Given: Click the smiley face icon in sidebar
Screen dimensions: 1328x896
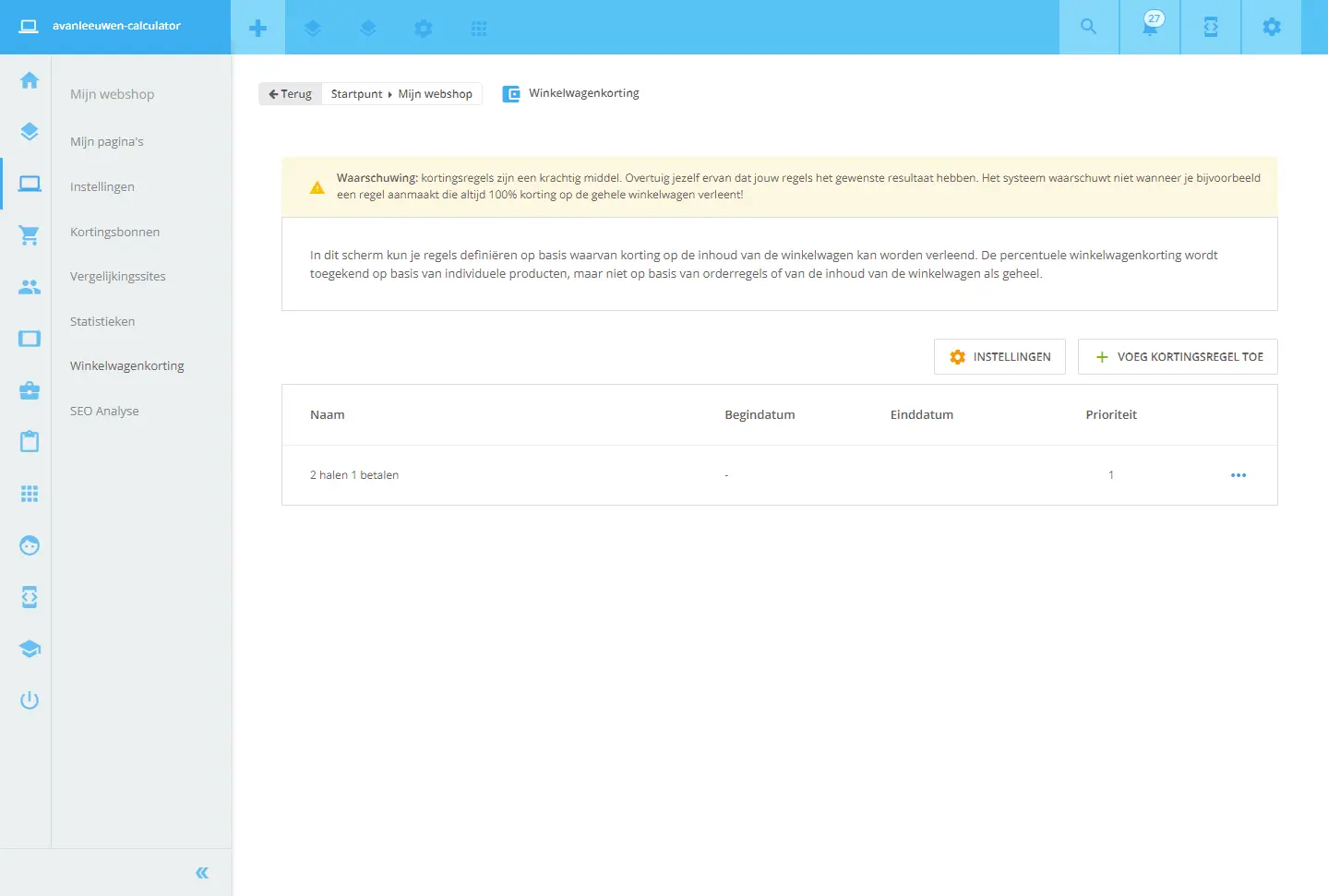Looking at the screenshot, I should pyautogui.click(x=30, y=545).
